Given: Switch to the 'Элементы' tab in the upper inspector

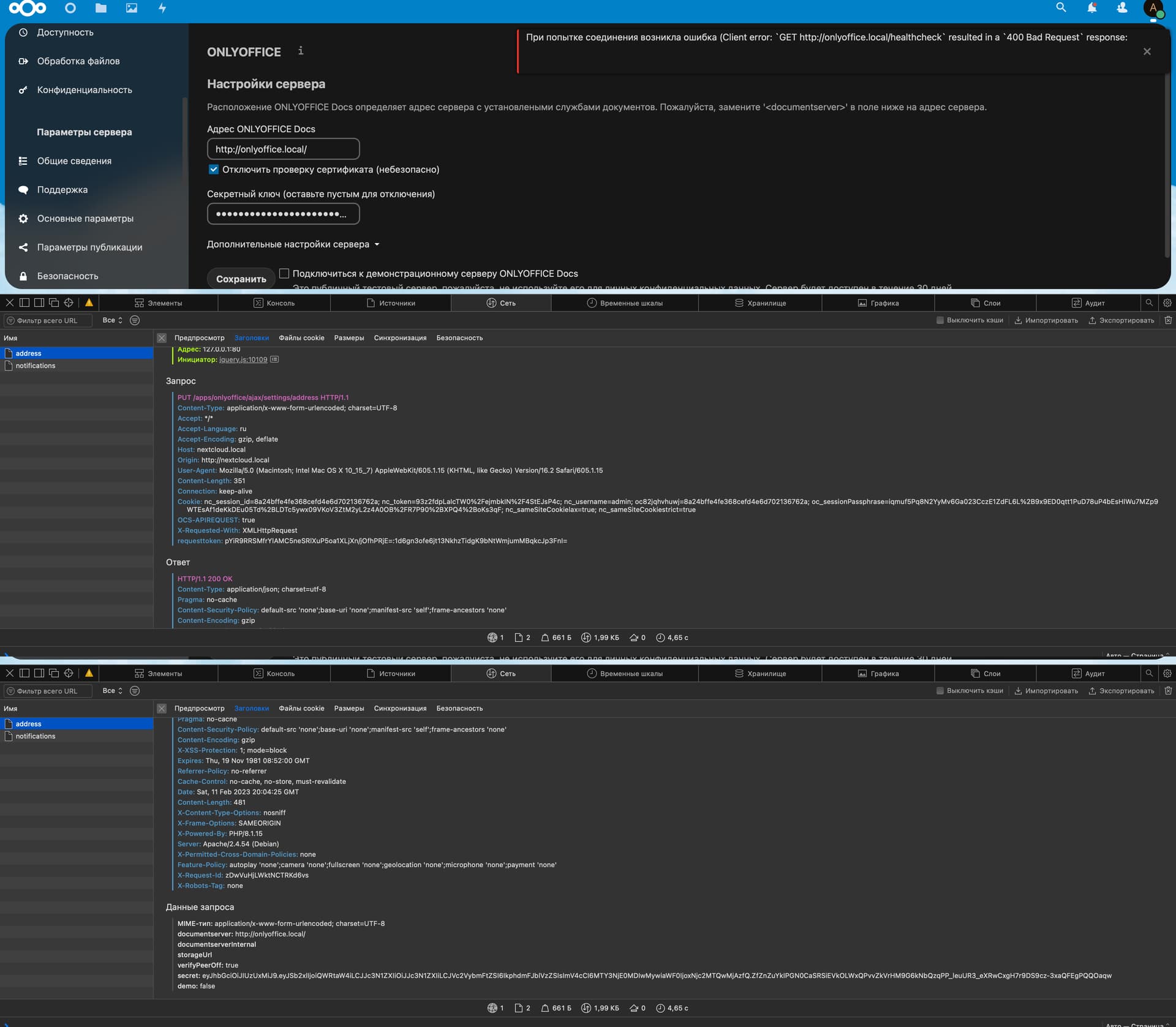Looking at the screenshot, I should [158, 303].
